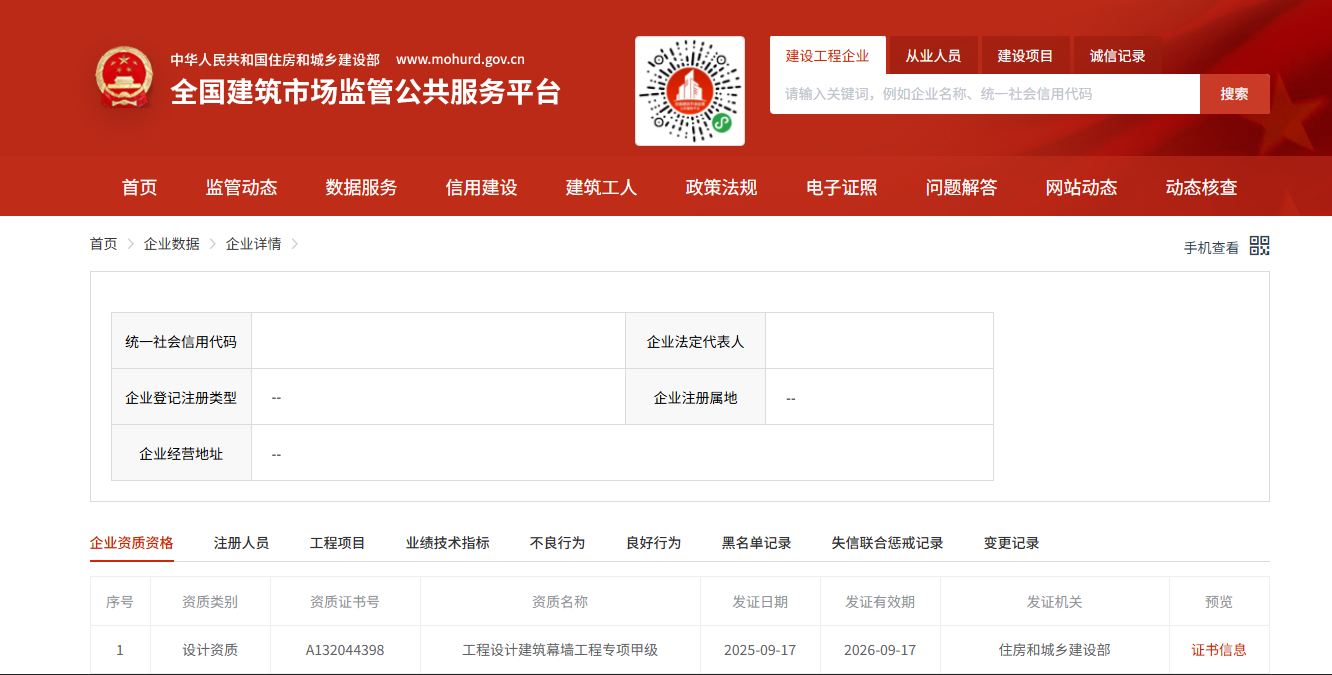1332x675 pixels.
Task: Open the 黑名单记录 tab
Action: (756, 543)
